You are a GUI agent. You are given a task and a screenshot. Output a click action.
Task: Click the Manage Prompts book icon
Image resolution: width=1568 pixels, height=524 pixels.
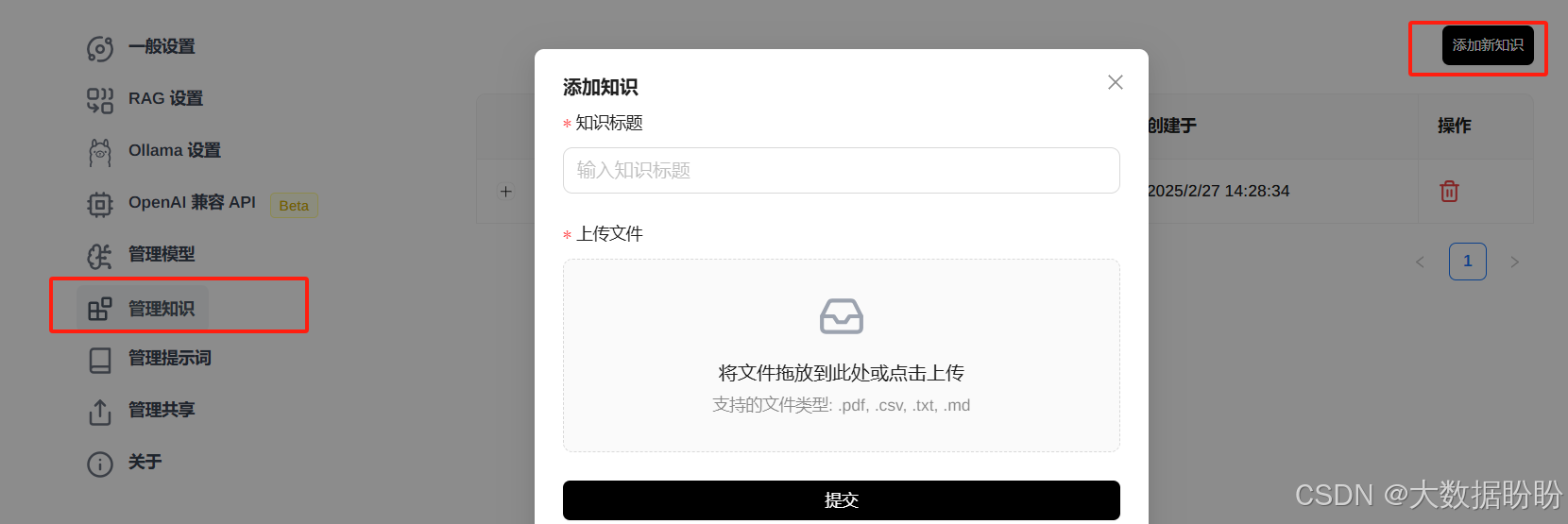(x=100, y=360)
